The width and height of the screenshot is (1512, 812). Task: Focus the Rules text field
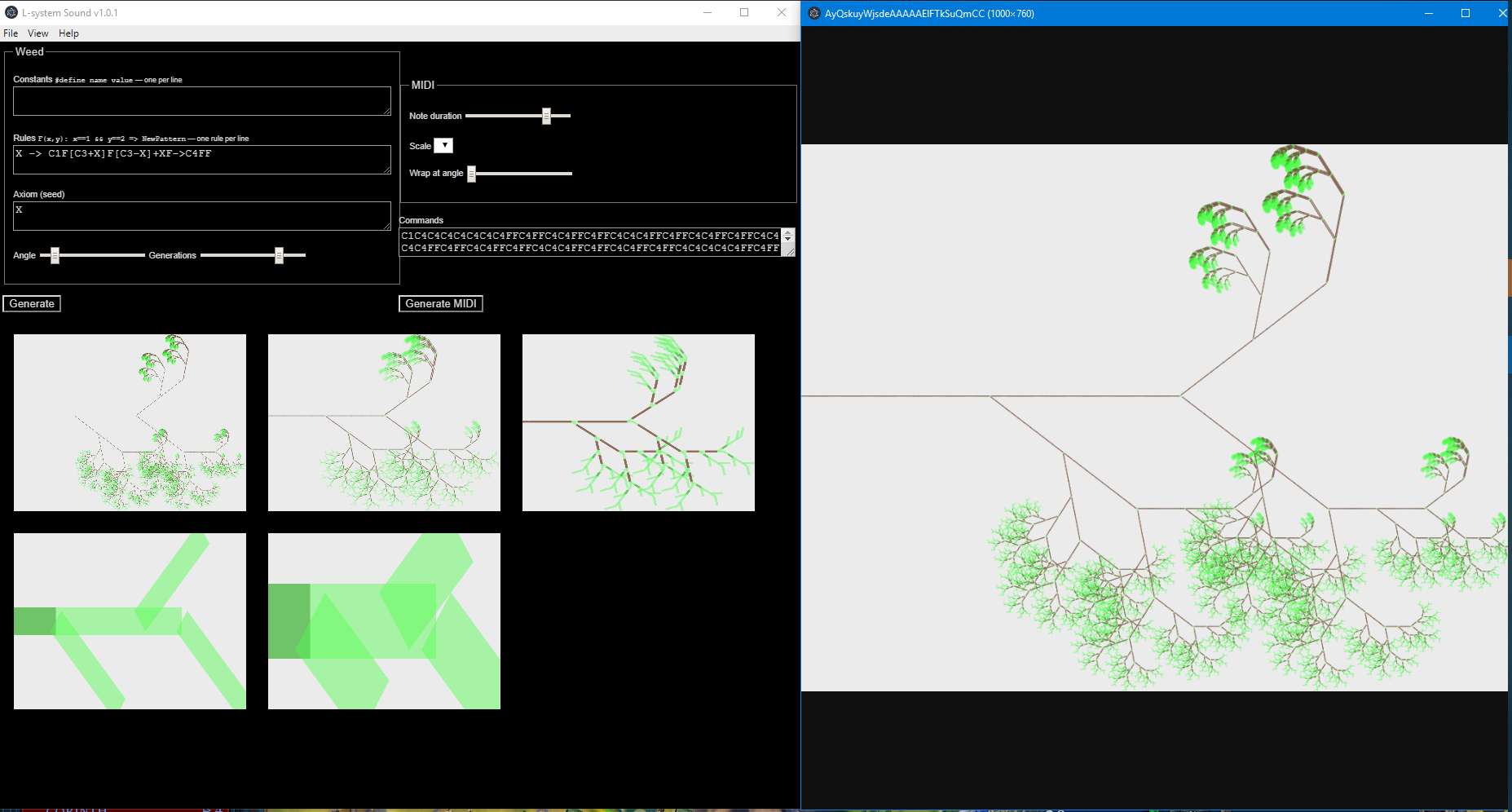point(202,160)
